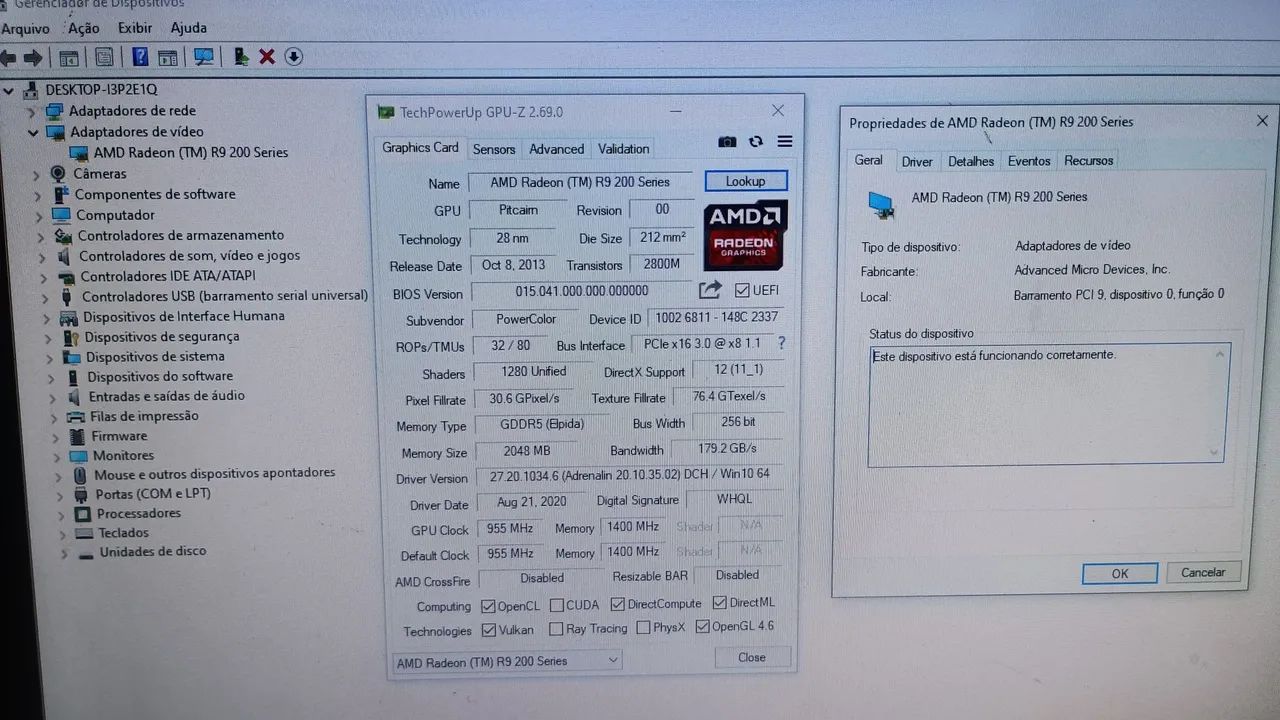
Task: Click the Dispositivos de Interface Humana icon
Action: tap(68, 317)
